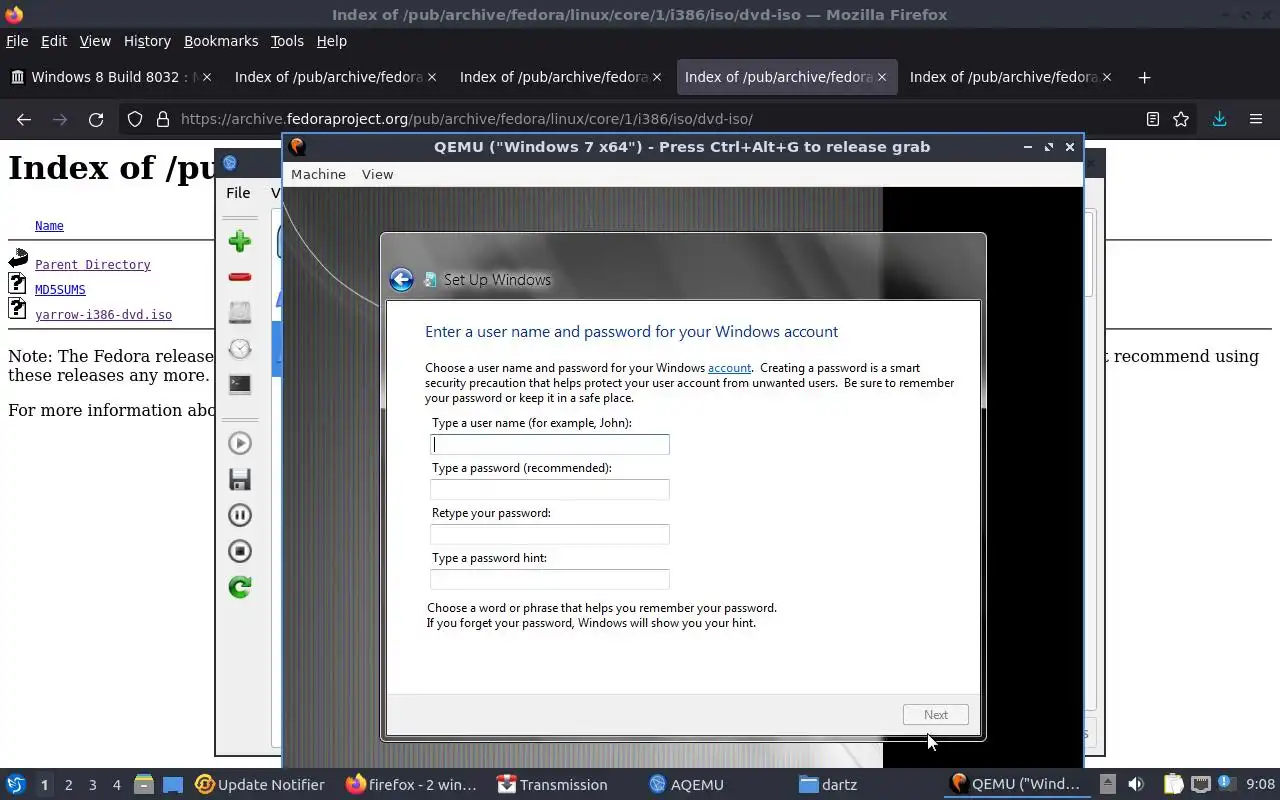Focus the password hint field

coord(550,579)
